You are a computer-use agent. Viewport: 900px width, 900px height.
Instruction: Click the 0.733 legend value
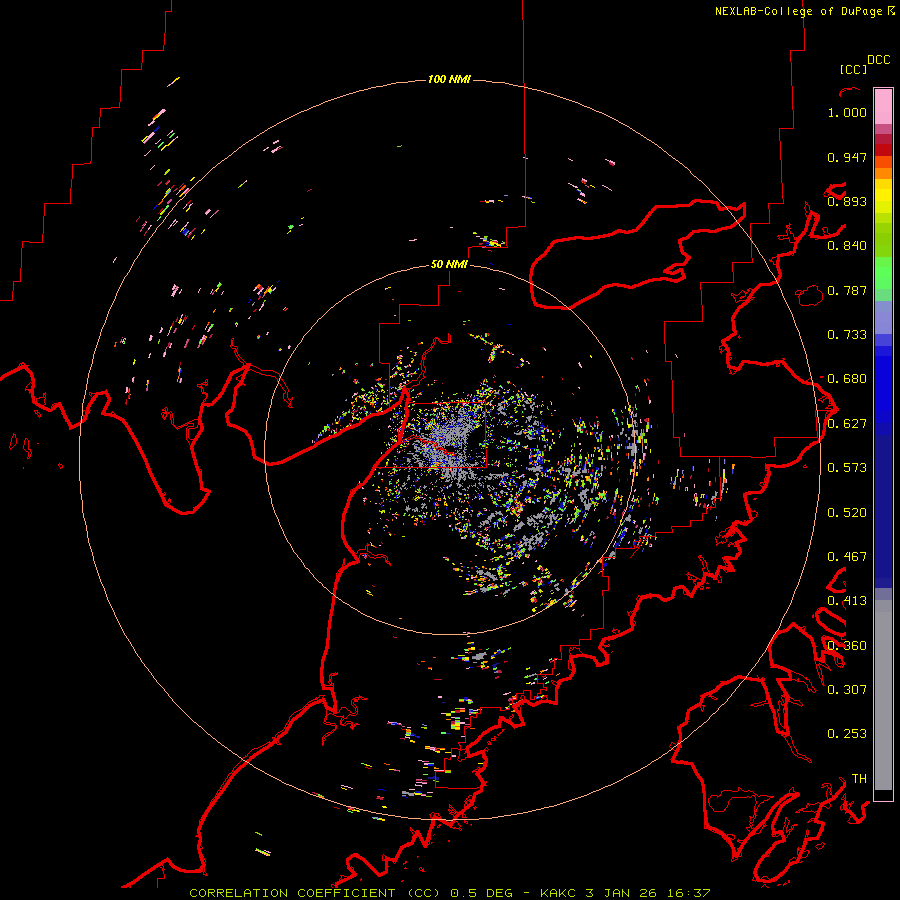[847, 335]
